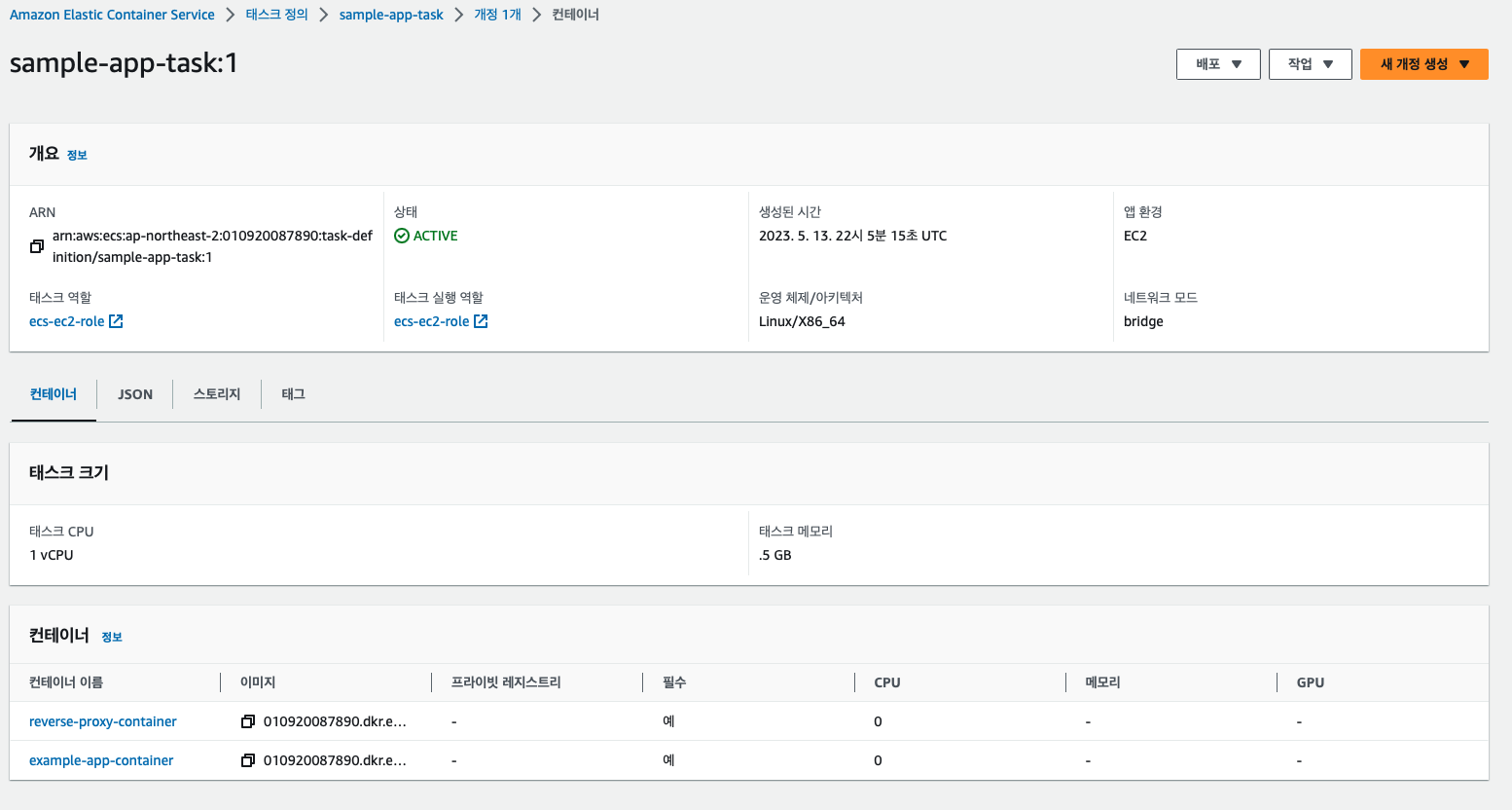Open task role ecs-ec2-role link

[66, 321]
